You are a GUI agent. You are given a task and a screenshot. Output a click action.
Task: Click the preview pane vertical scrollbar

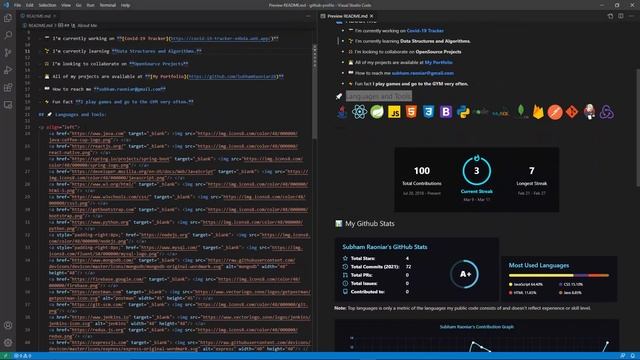coord(638,129)
